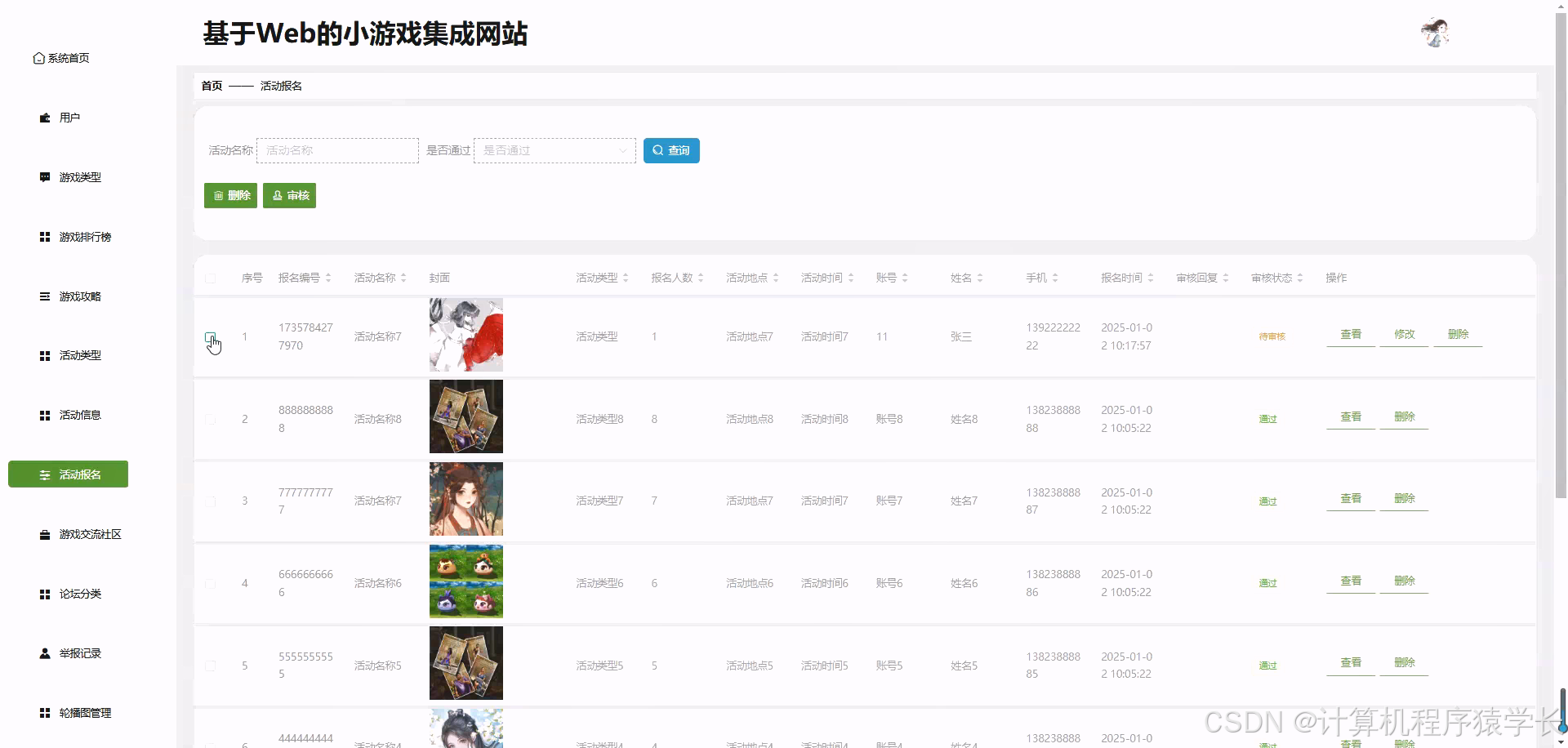Sort by 审核状态 using its sort arrows

[1302, 278]
